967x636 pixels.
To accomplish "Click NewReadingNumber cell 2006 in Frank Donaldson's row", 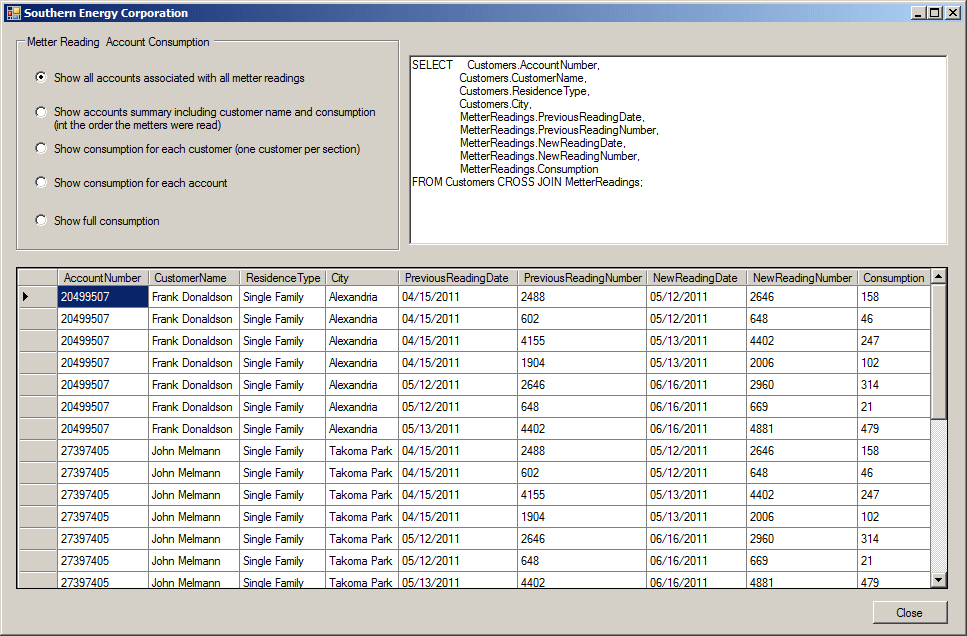I will click(x=802, y=363).
